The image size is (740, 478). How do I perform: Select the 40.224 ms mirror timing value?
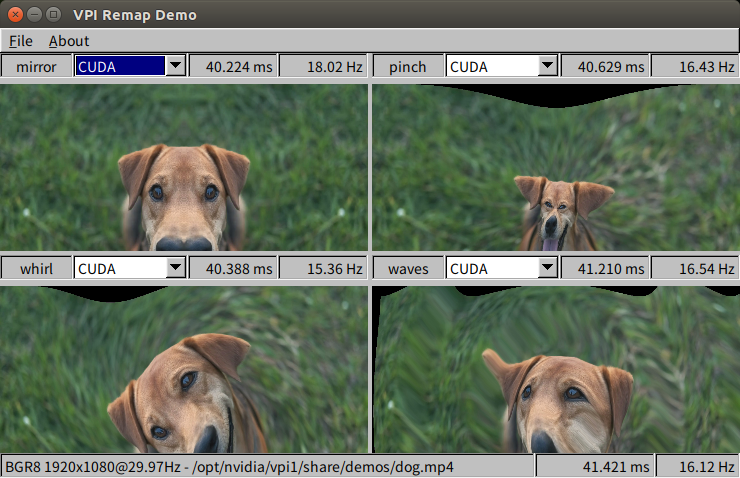coord(233,67)
